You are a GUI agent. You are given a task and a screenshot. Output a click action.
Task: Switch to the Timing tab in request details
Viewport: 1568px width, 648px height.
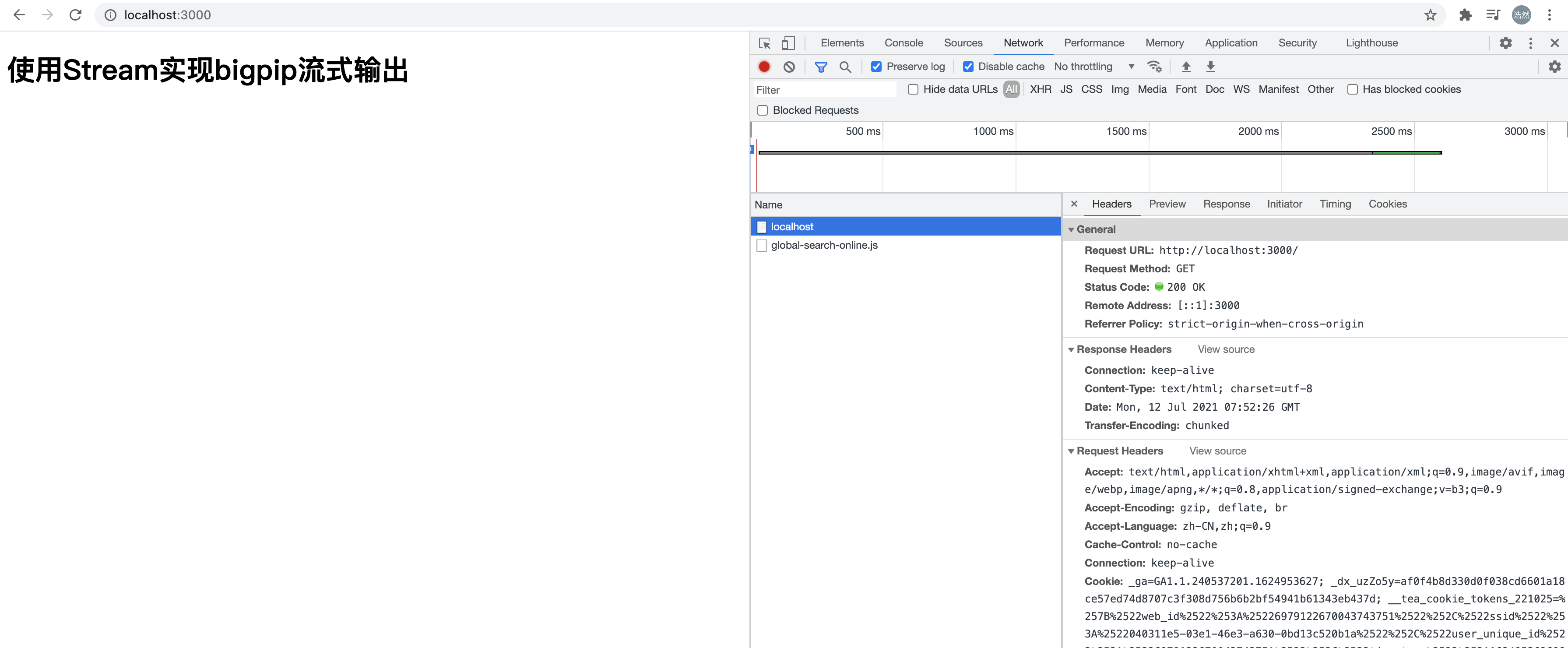pos(1335,204)
